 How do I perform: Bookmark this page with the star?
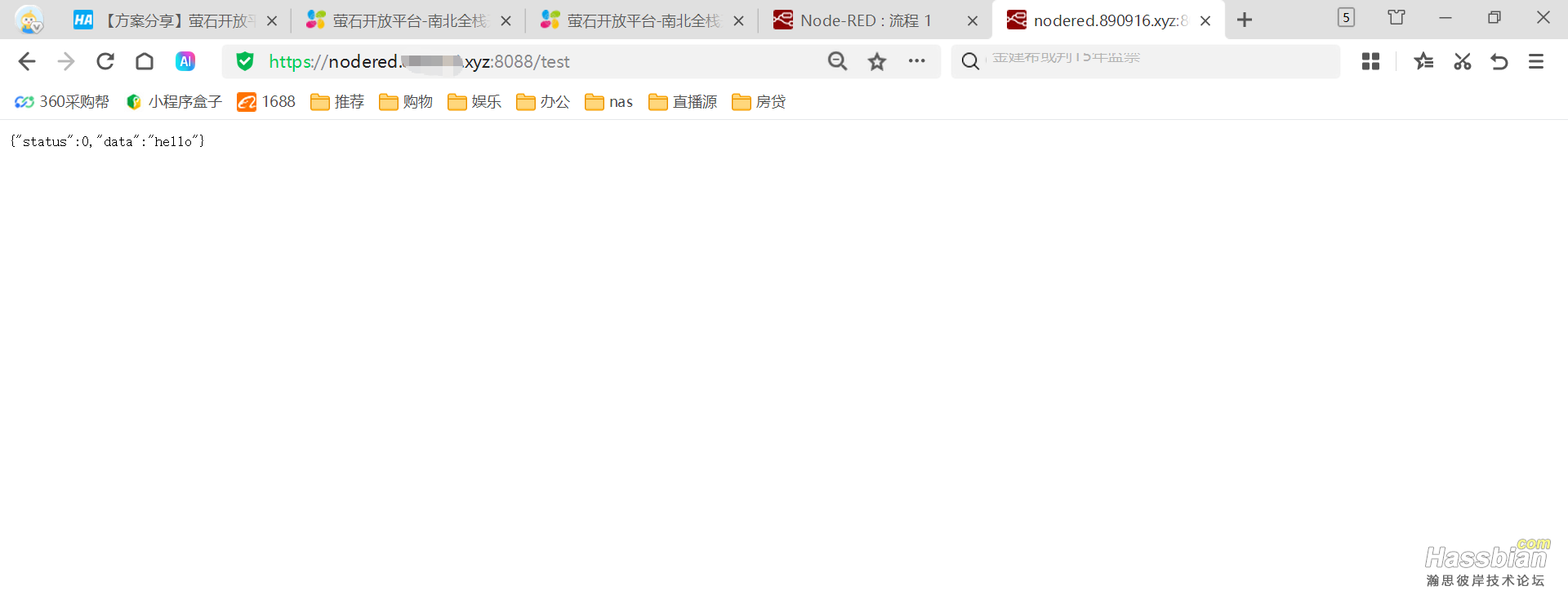pyautogui.click(x=877, y=61)
